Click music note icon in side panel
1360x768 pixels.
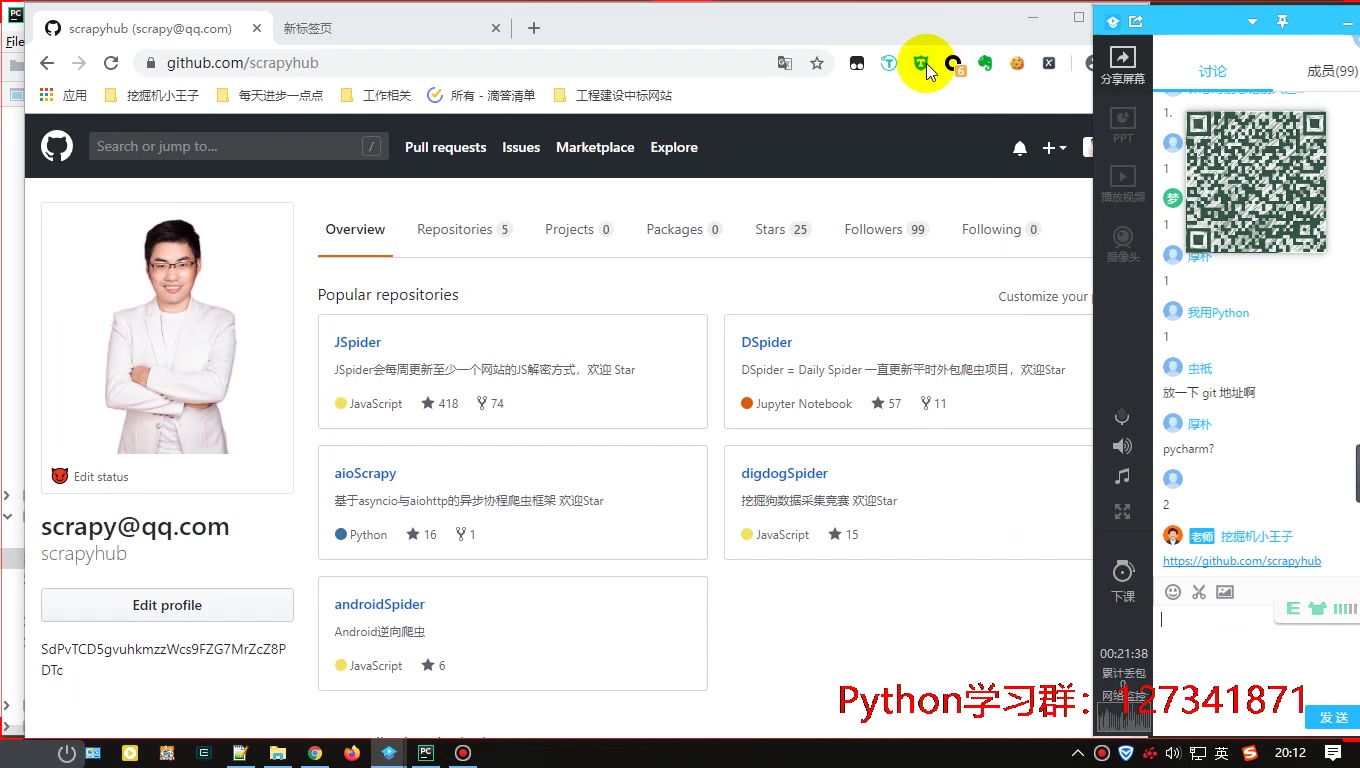coord(1122,477)
